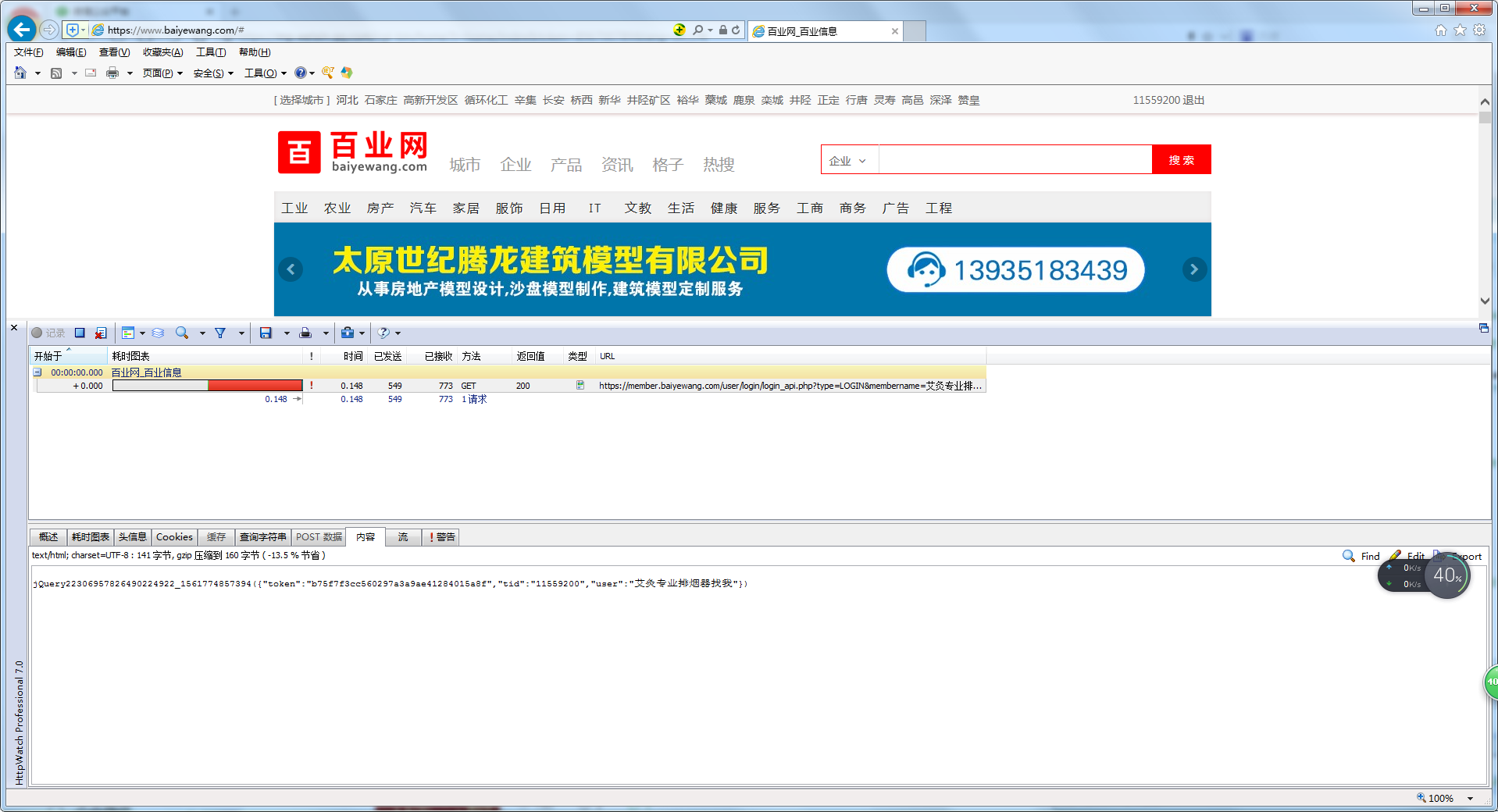Click the 石家庄 city link
Screen dimensions: 1498x812
pyautogui.click(x=380, y=101)
